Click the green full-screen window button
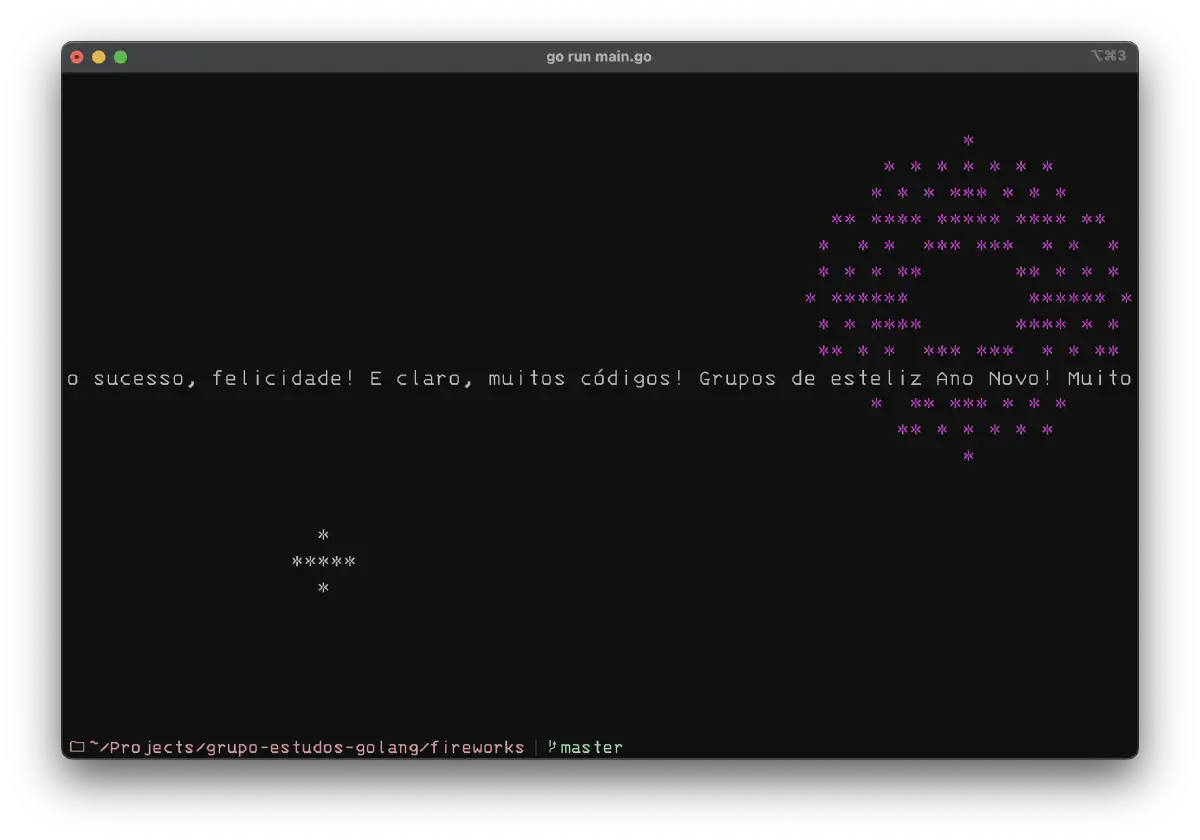Image resolution: width=1200 pixels, height=840 pixels. coord(121,57)
